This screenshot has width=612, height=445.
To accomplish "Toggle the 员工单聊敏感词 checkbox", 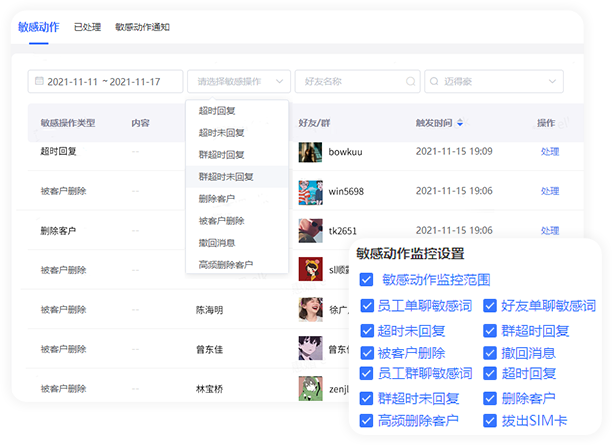I will click(x=366, y=306).
